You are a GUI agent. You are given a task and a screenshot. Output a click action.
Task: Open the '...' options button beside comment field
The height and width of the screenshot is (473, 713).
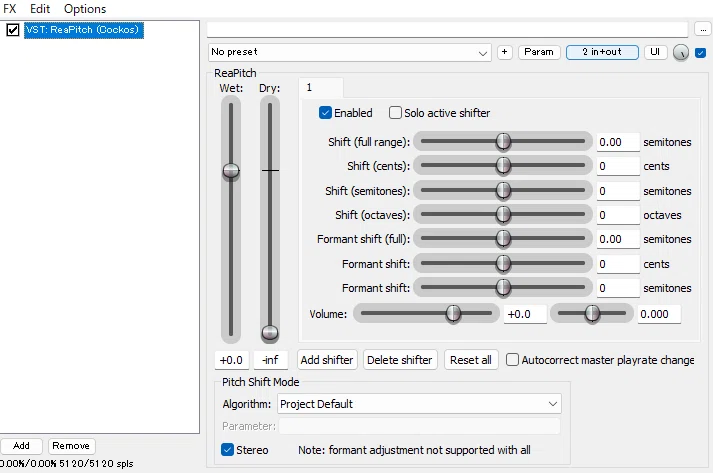[703, 30]
